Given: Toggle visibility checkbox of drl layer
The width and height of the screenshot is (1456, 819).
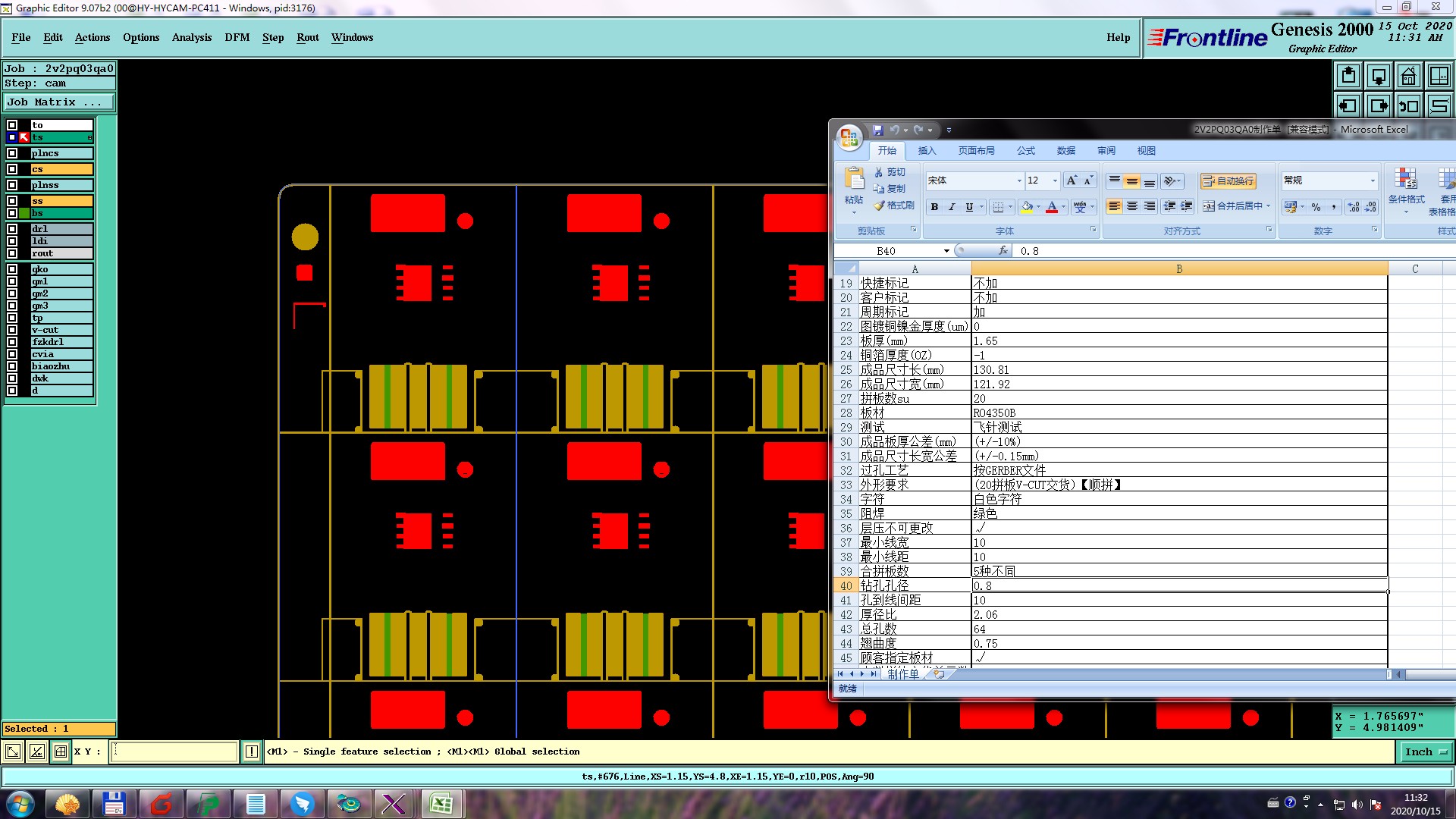Looking at the screenshot, I should tap(12, 229).
